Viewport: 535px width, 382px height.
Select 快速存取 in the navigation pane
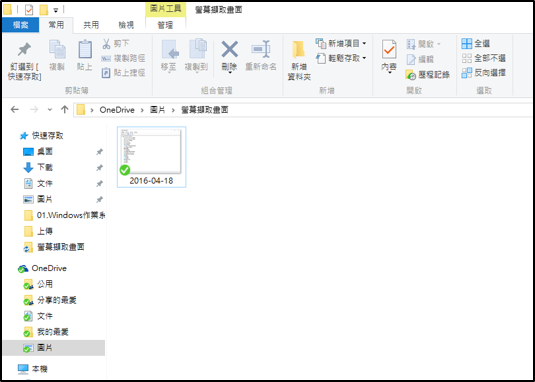(x=47, y=136)
